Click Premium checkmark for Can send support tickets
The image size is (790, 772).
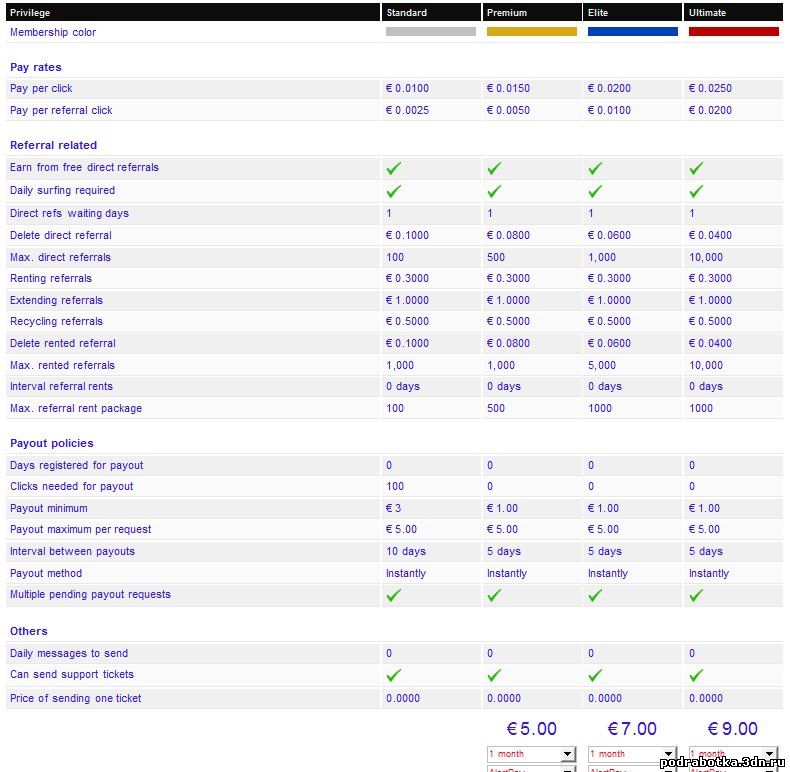(494, 675)
